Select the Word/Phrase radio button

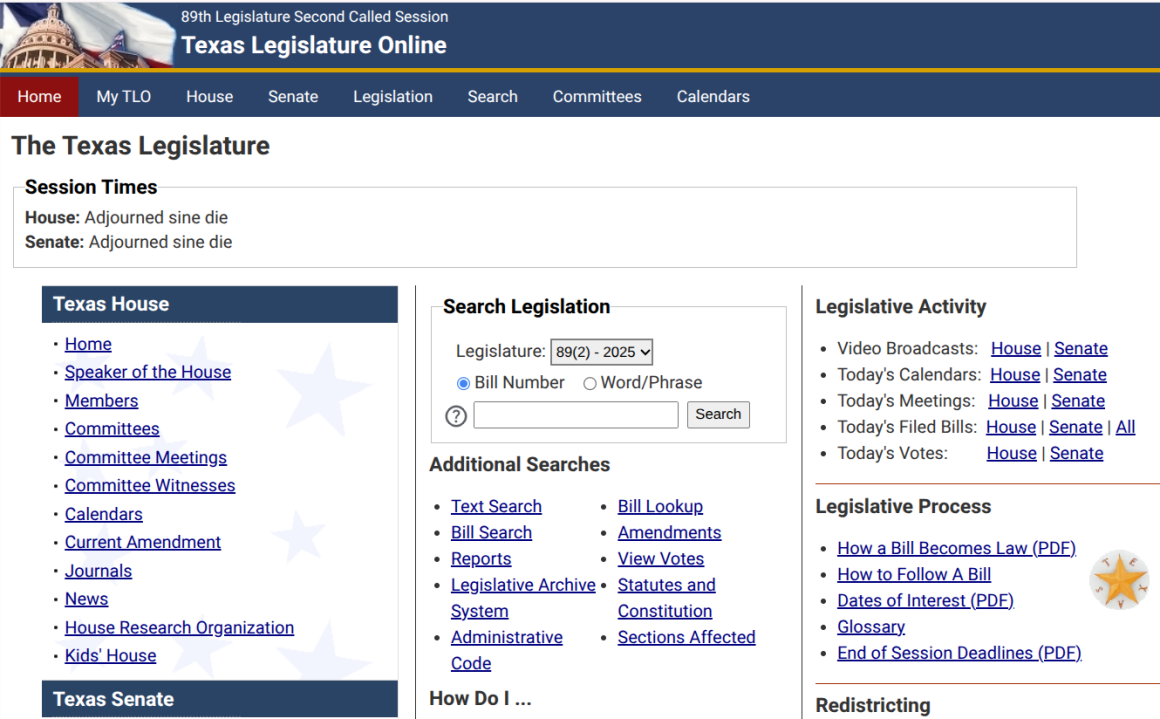[x=590, y=383]
